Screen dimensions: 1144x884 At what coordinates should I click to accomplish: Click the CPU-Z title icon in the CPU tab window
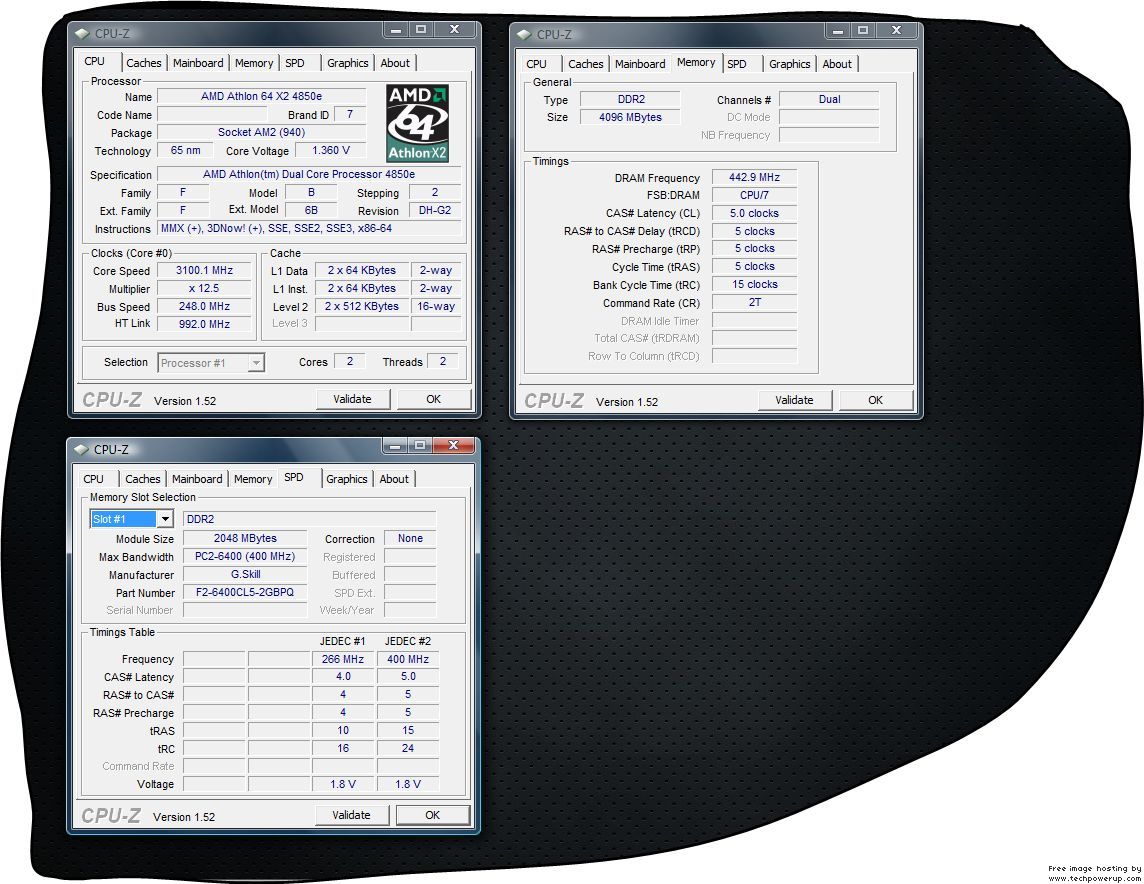click(82, 34)
